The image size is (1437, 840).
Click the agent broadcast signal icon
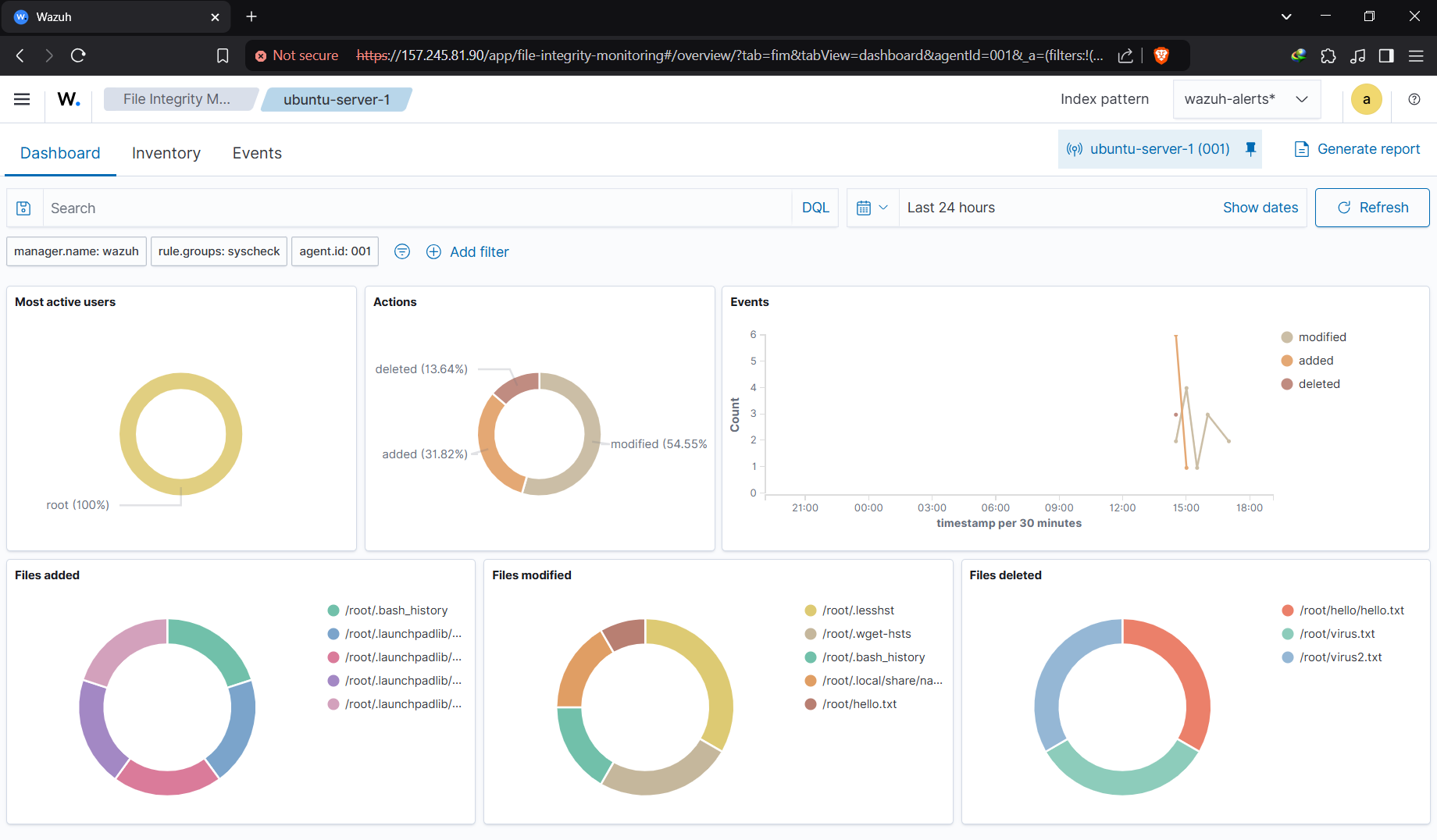(x=1074, y=149)
